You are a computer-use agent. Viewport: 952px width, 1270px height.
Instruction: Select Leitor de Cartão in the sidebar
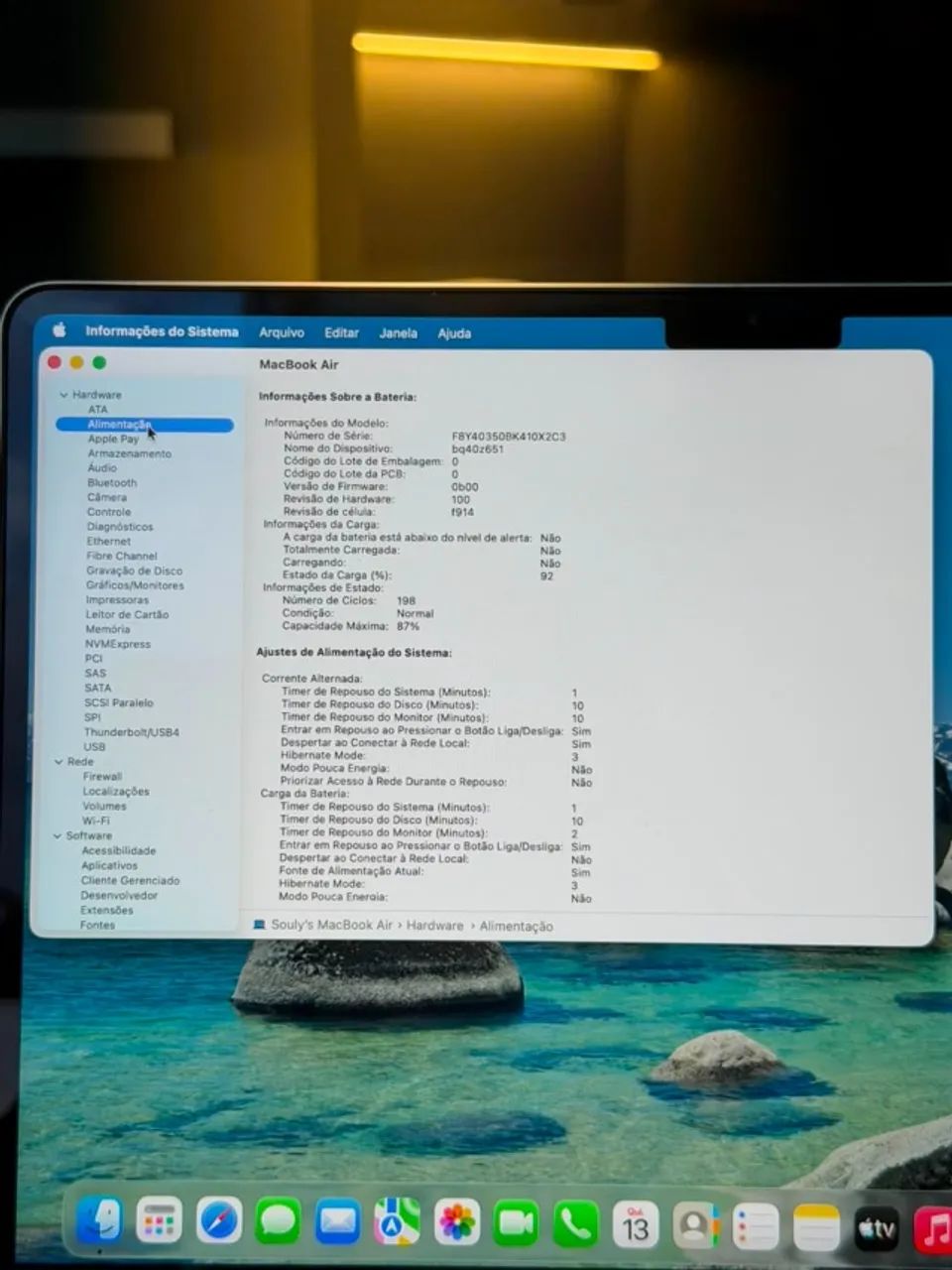tap(127, 614)
